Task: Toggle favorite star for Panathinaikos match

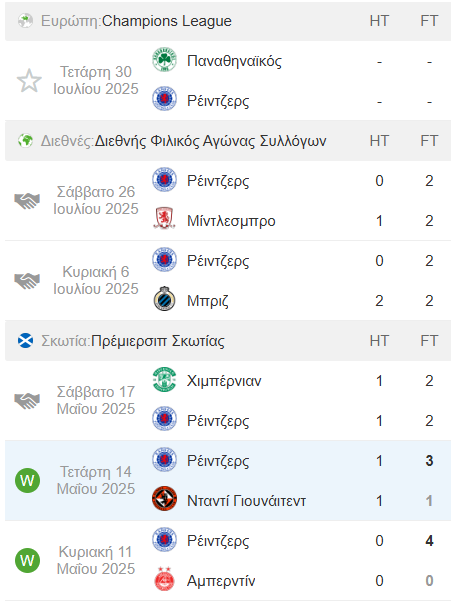Action: click(x=29, y=81)
